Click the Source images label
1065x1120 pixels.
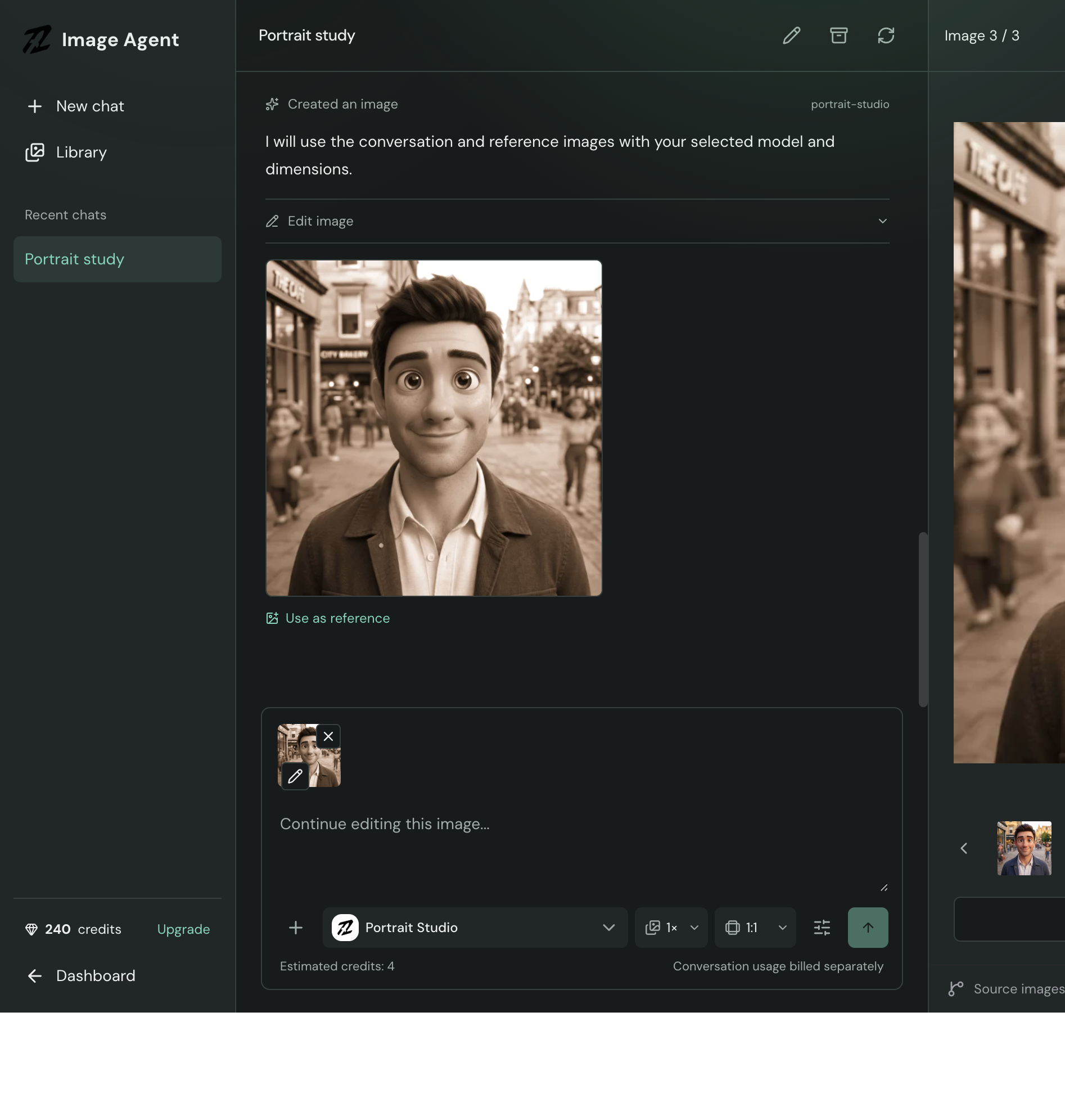(1019, 989)
